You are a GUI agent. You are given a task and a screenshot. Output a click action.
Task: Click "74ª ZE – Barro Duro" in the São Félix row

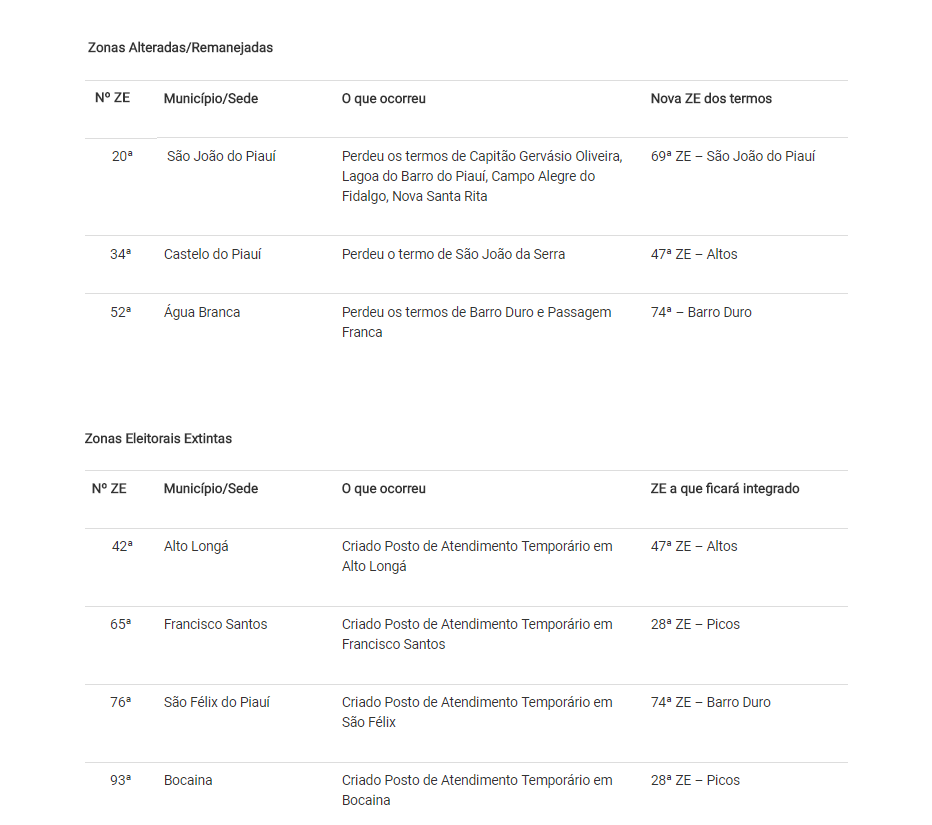(x=710, y=702)
